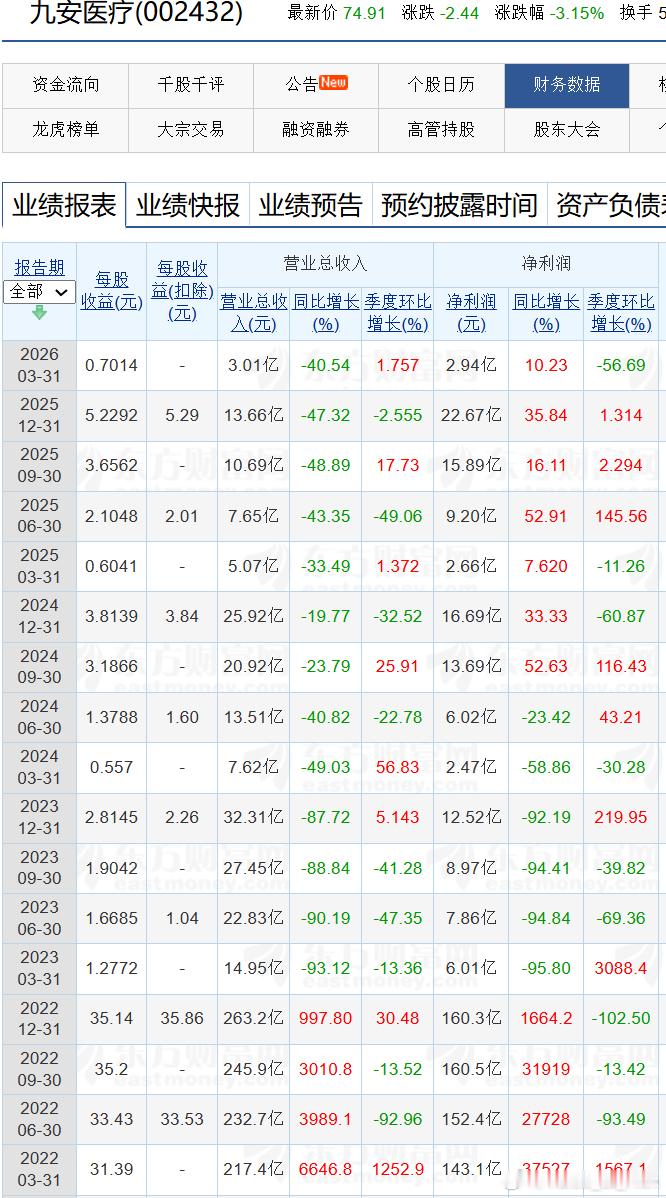The height and width of the screenshot is (1198, 666).
Task: Sort by 净利润(元) column header
Action: click(x=471, y=312)
